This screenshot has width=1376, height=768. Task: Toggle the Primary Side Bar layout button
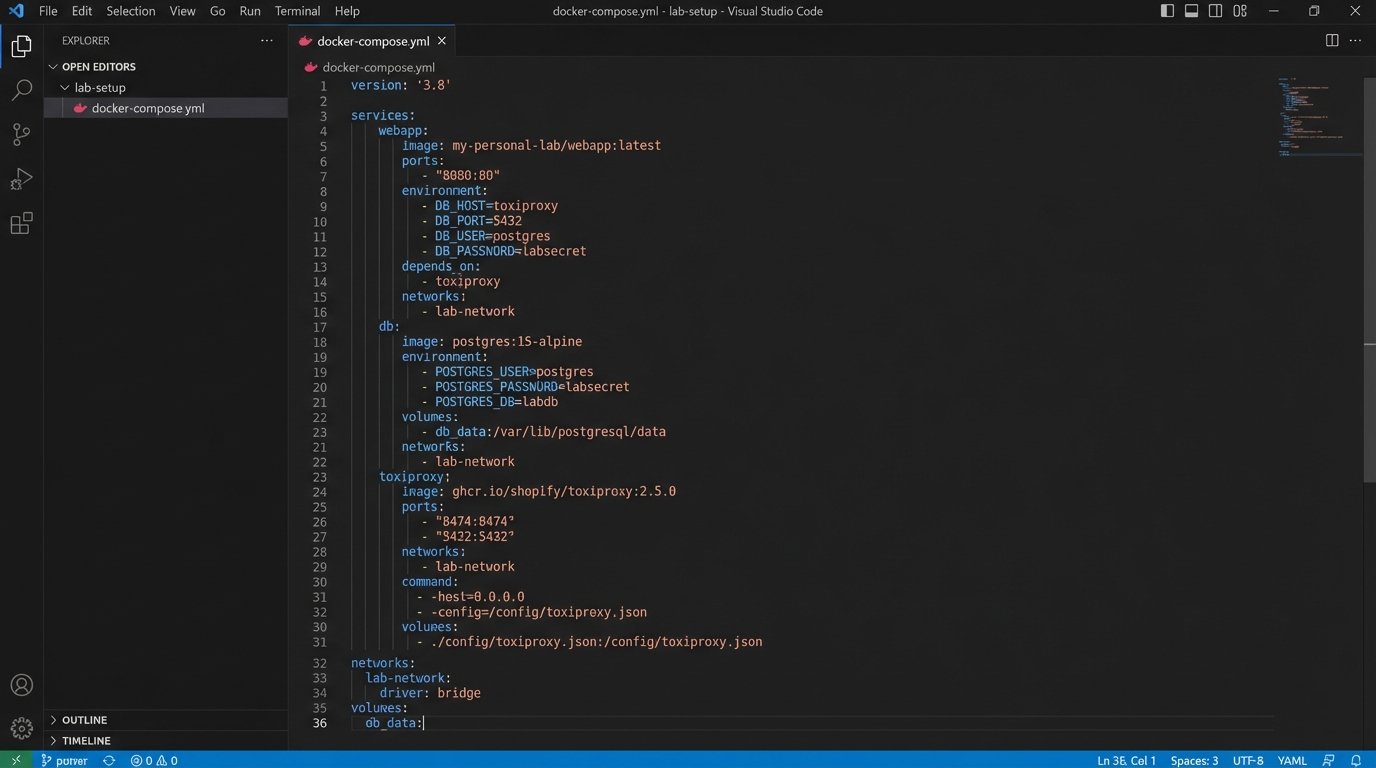click(1167, 11)
